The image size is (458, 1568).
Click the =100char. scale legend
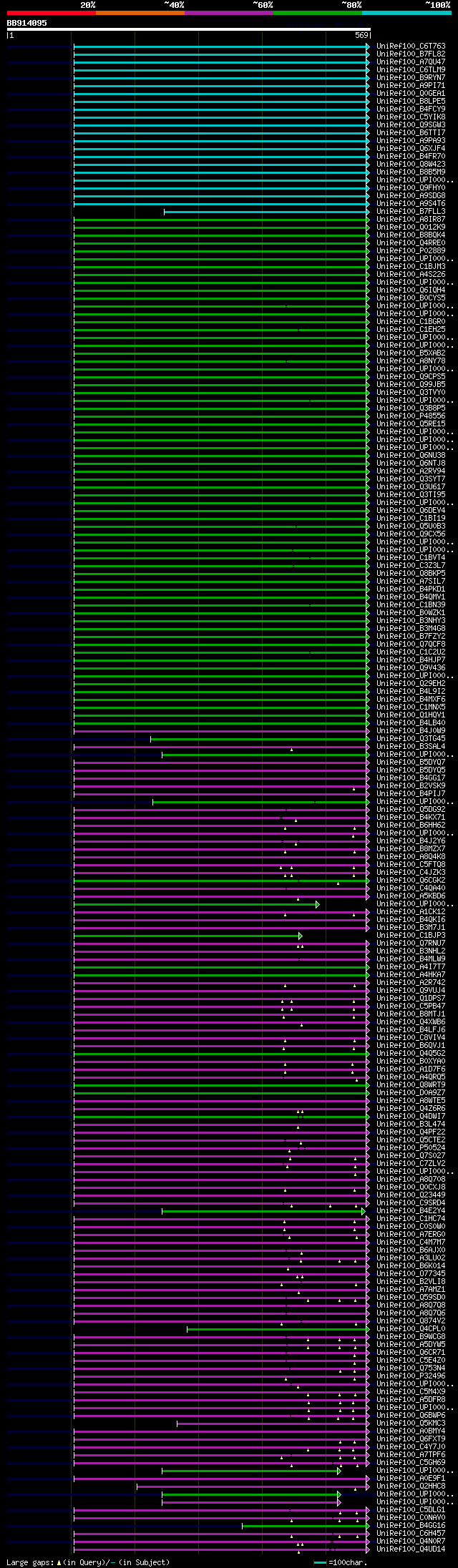click(341, 1562)
